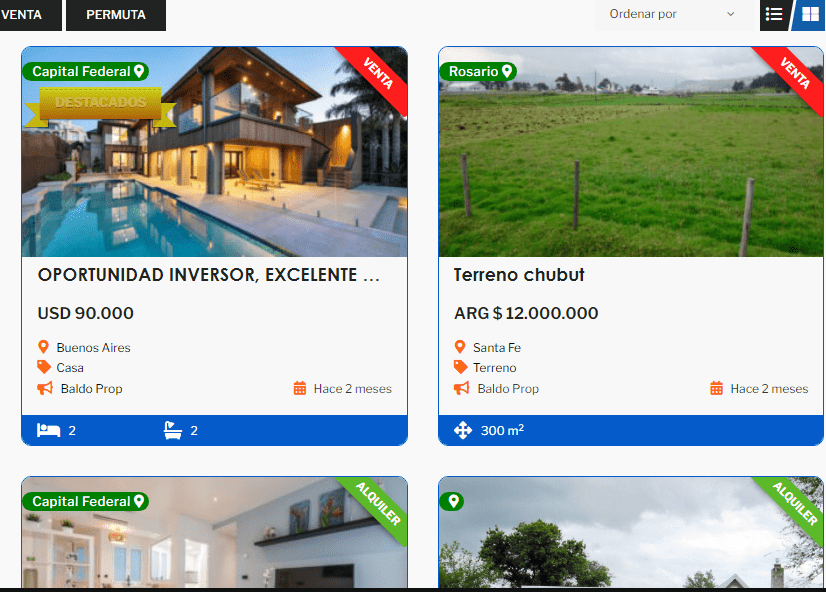The image size is (826, 592).
Task: Select the PERMUTA filter tab
Action: click(x=115, y=15)
